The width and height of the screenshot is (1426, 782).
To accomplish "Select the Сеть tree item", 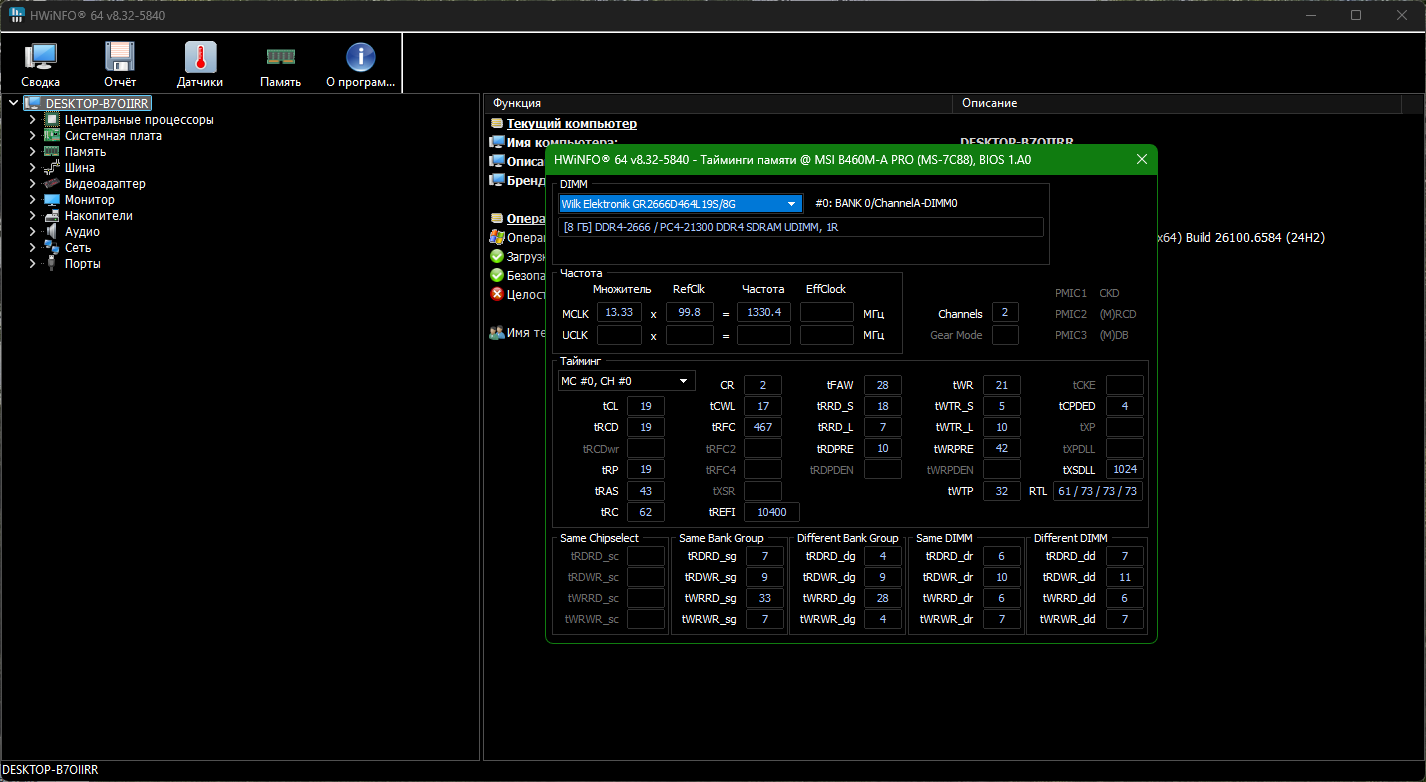I will [78, 248].
